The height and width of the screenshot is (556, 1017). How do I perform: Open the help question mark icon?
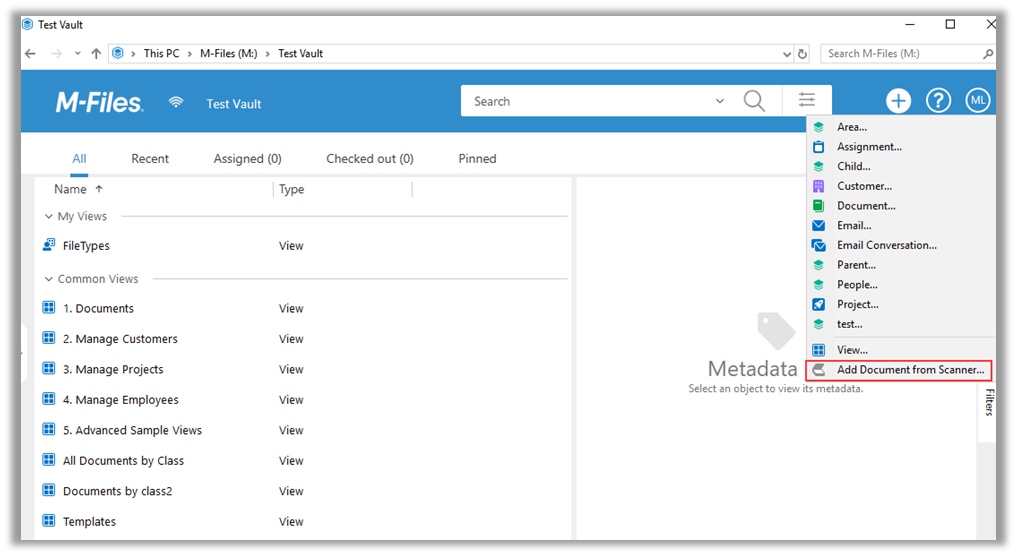coord(937,101)
